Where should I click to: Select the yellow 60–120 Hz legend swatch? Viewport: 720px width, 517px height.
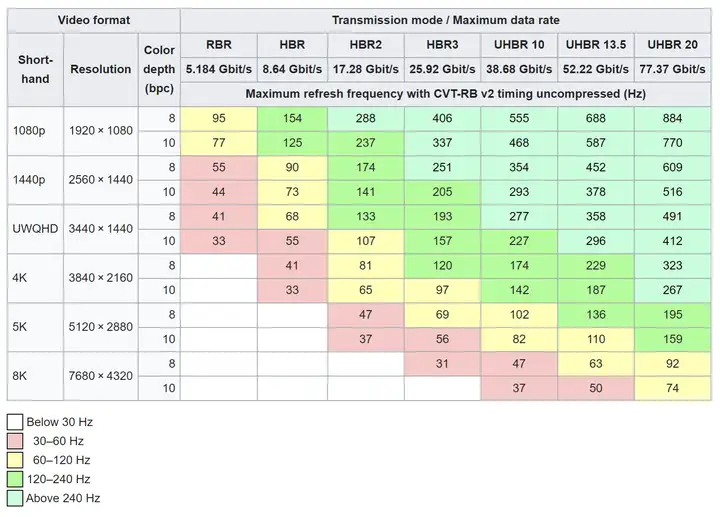16,460
